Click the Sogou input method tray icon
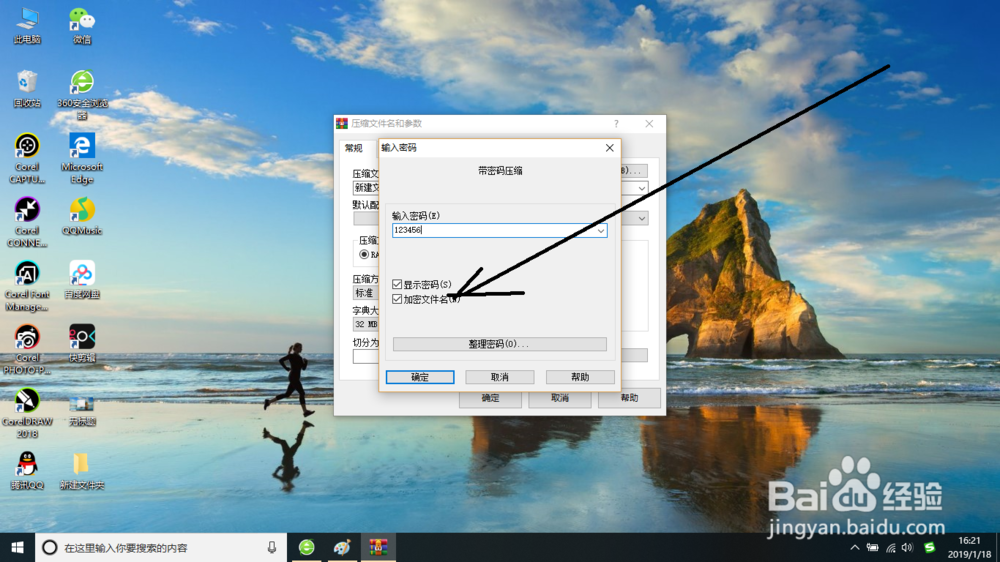The image size is (1000, 562). pyautogui.click(x=930, y=547)
